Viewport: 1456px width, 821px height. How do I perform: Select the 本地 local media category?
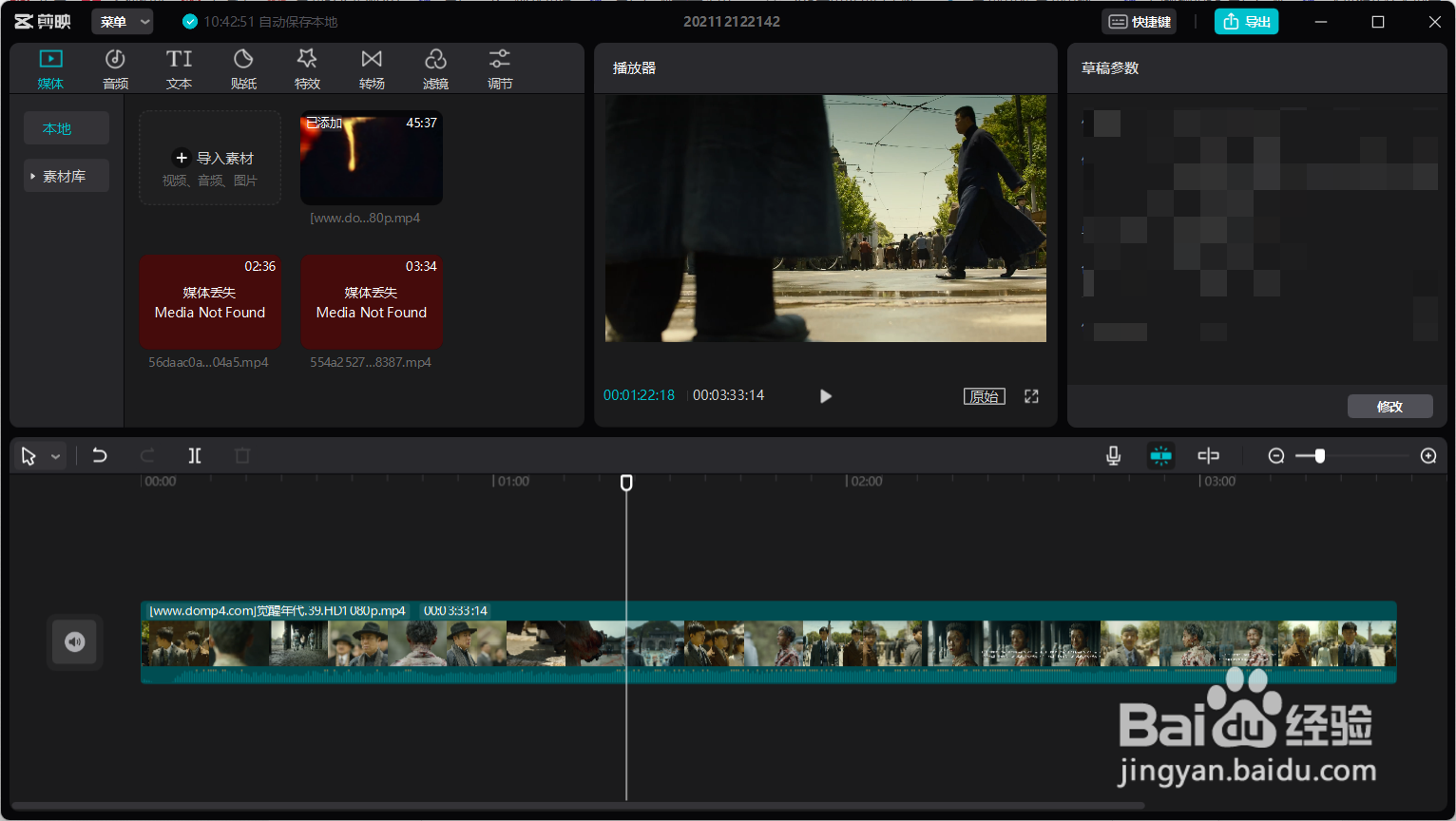click(67, 128)
